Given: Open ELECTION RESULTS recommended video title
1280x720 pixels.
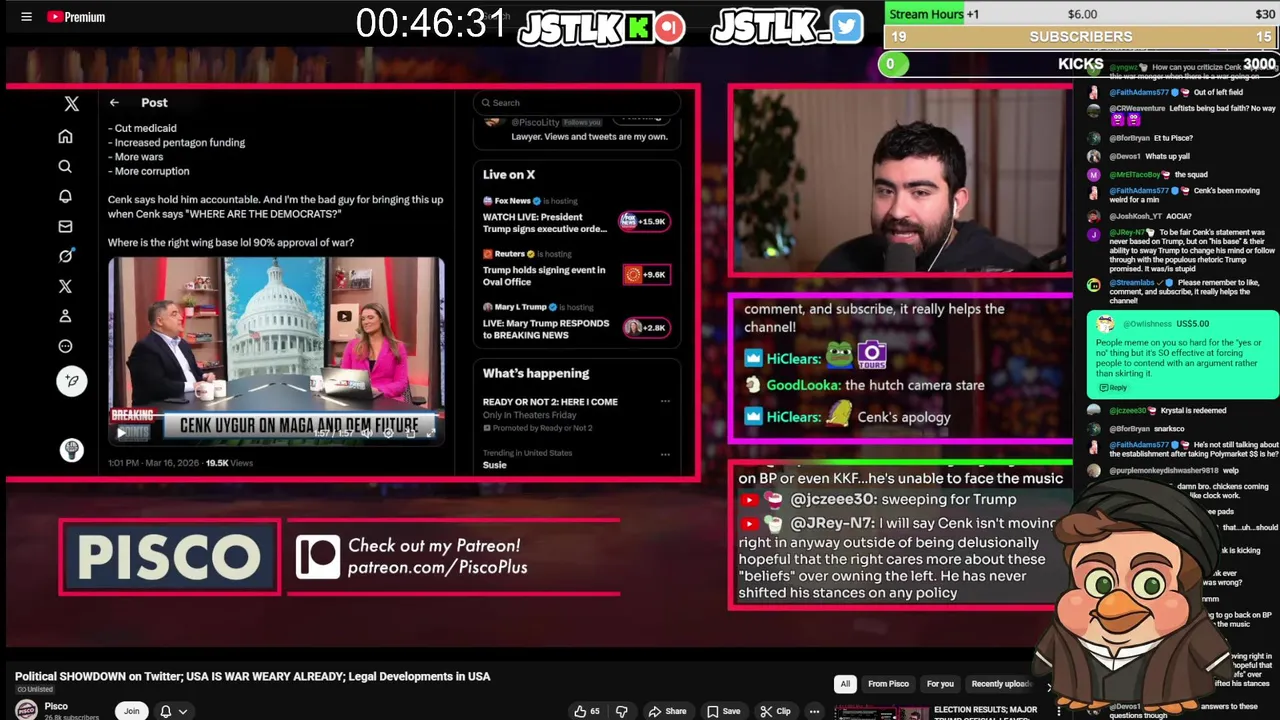Looking at the screenshot, I should [x=985, y=714].
